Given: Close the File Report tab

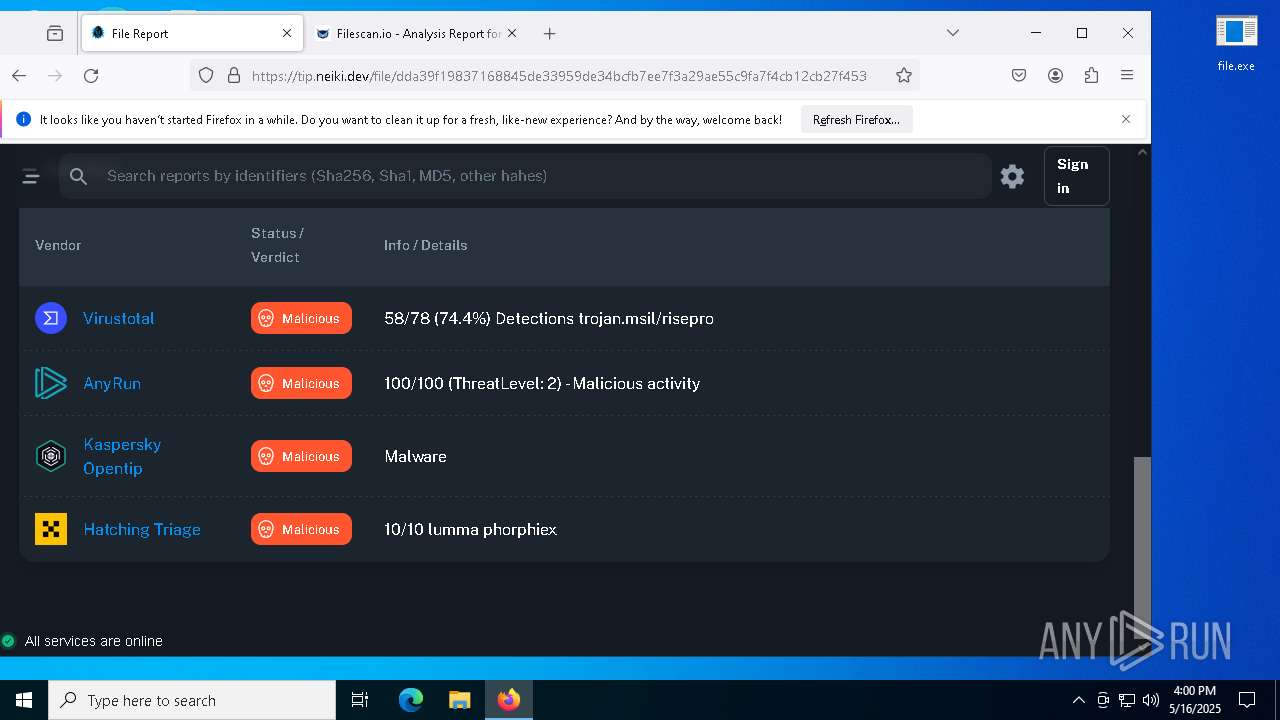Looking at the screenshot, I should point(287,33).
